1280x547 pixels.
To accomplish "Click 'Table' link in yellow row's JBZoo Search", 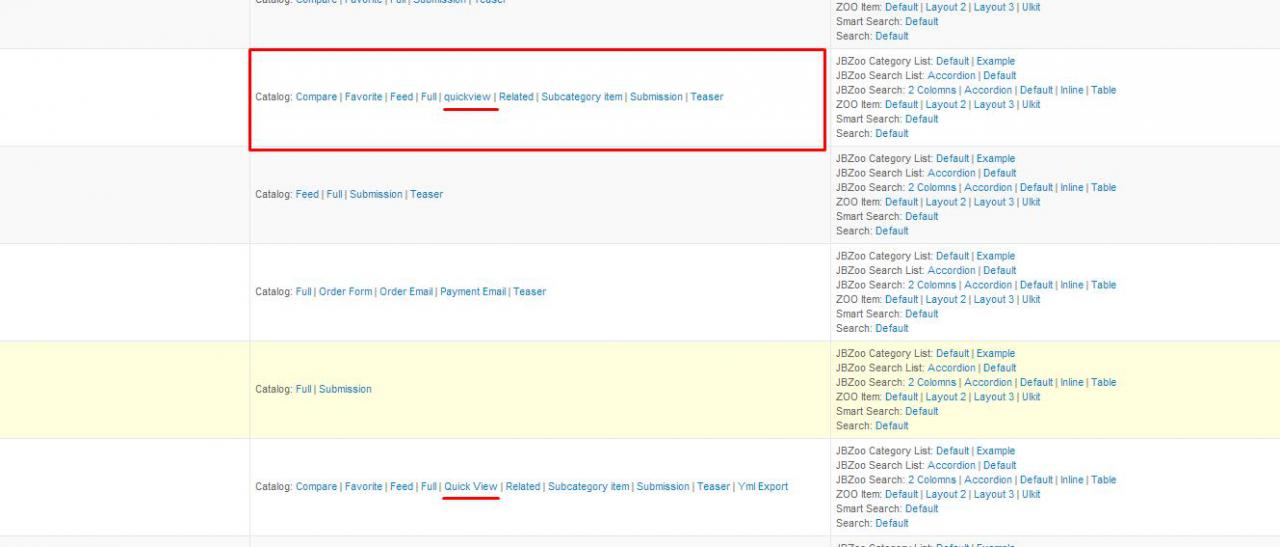I will pos(1103,382).
